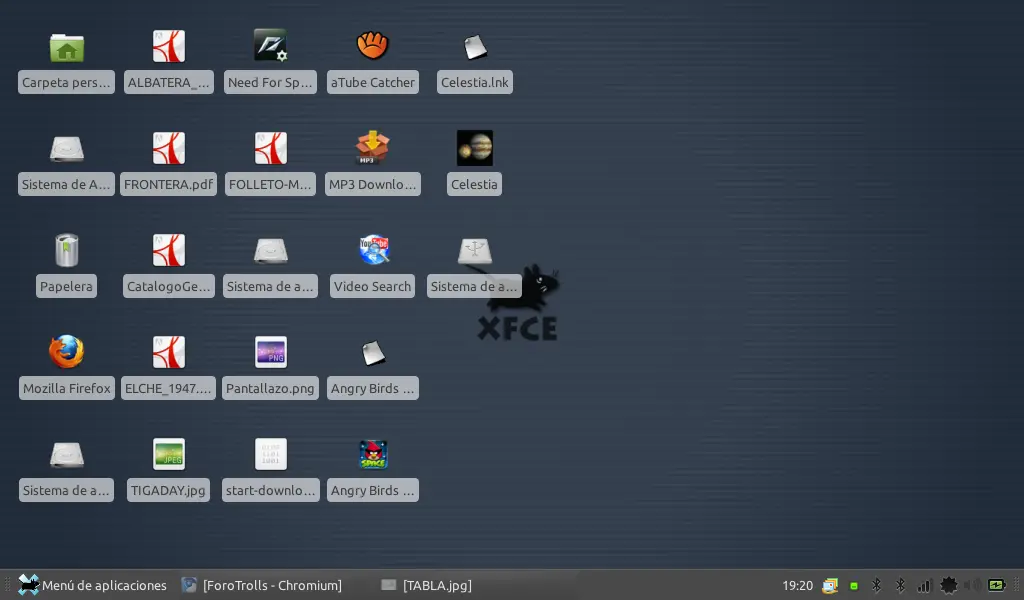1024x600 pixels.
Task: Launch the MP3 Downloader shortcut
Action: click(372, 148)
